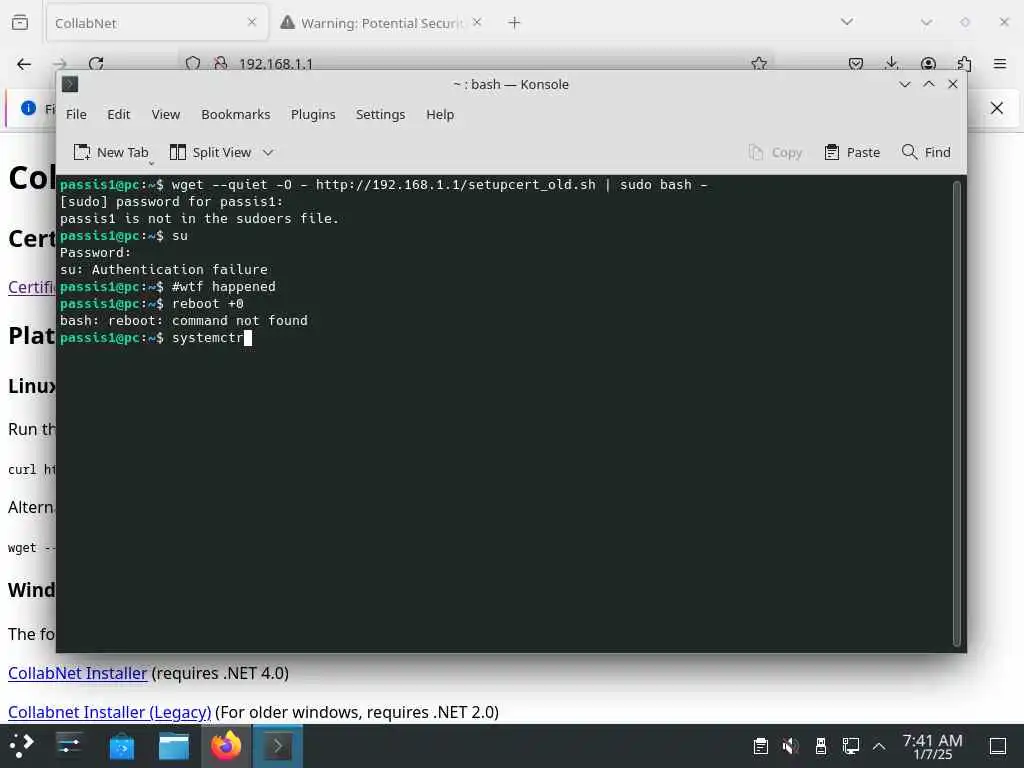Click the show desktop button
Viewport: 1024px width, 768px height.
(998, 746)
